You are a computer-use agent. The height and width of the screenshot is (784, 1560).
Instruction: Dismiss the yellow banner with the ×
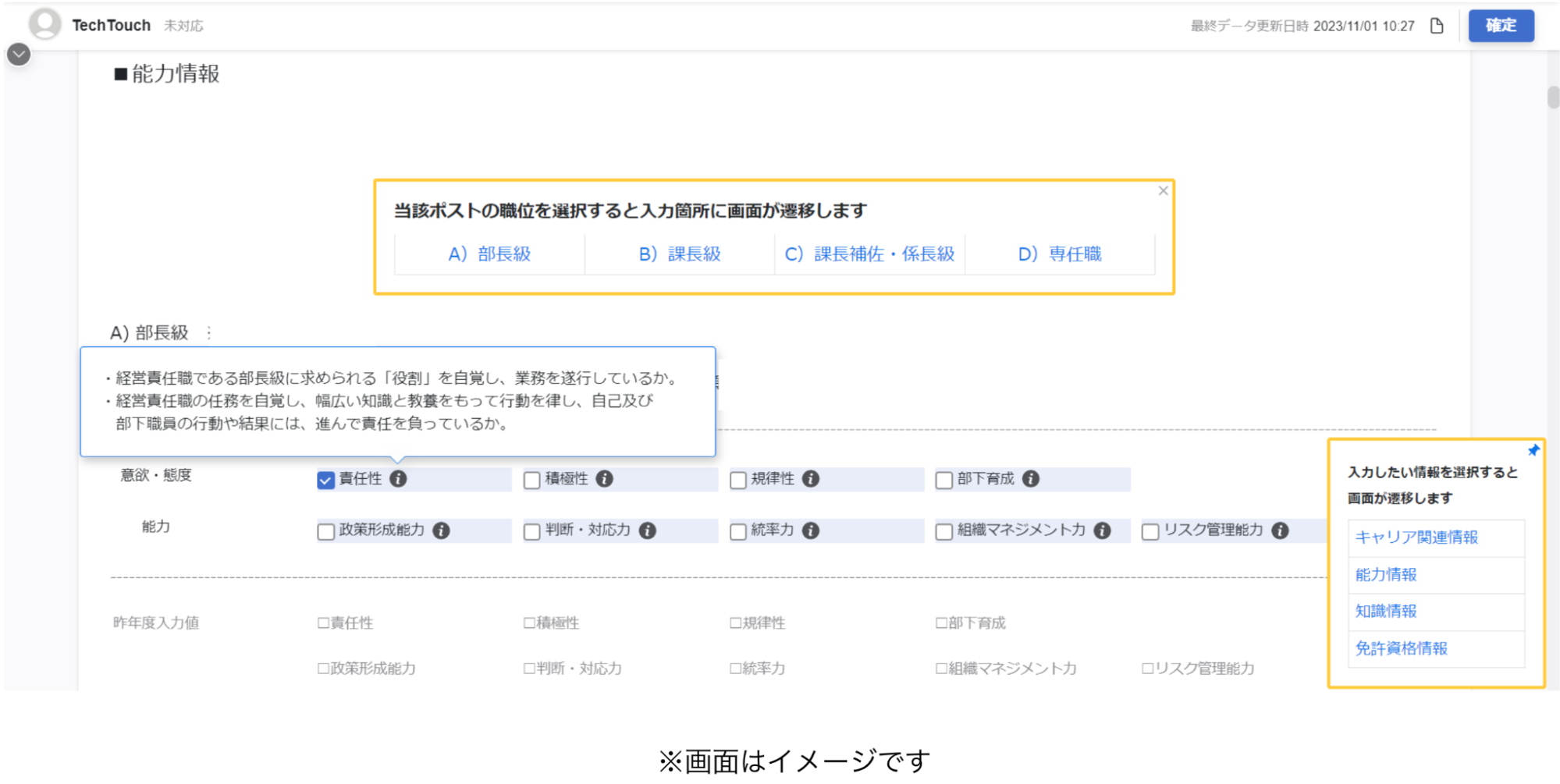(x=1164, y=190)
